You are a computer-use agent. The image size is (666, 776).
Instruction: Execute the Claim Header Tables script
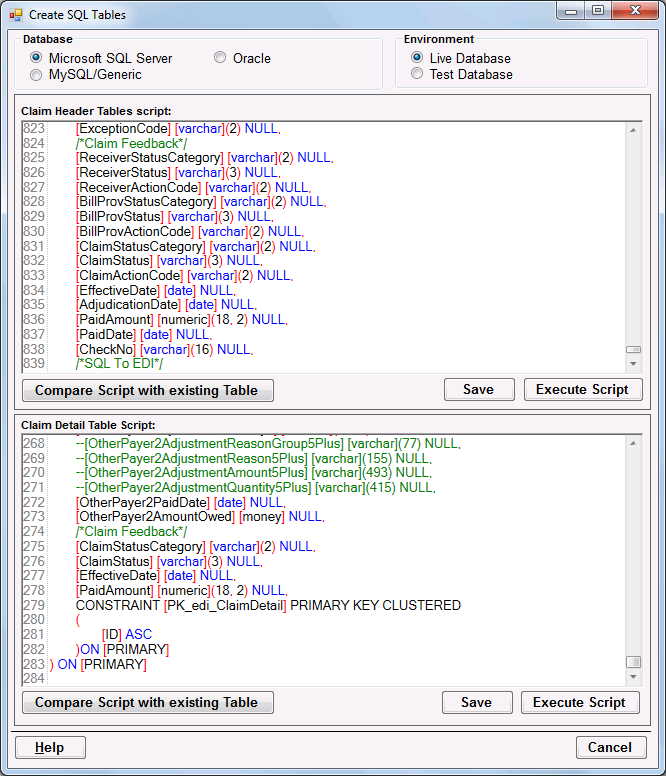(582, 390)
